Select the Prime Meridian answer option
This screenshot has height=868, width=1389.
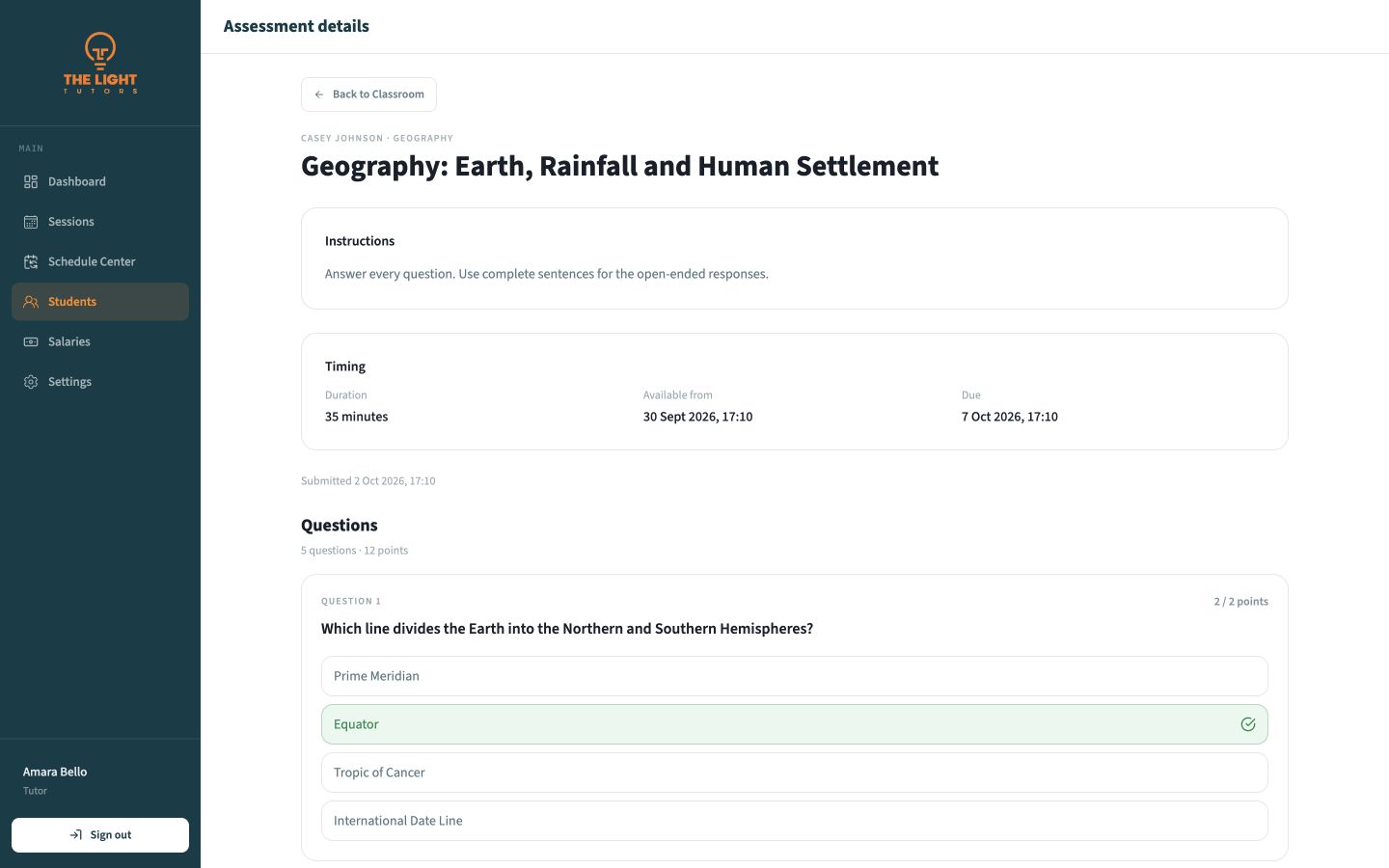pos(795,676)
